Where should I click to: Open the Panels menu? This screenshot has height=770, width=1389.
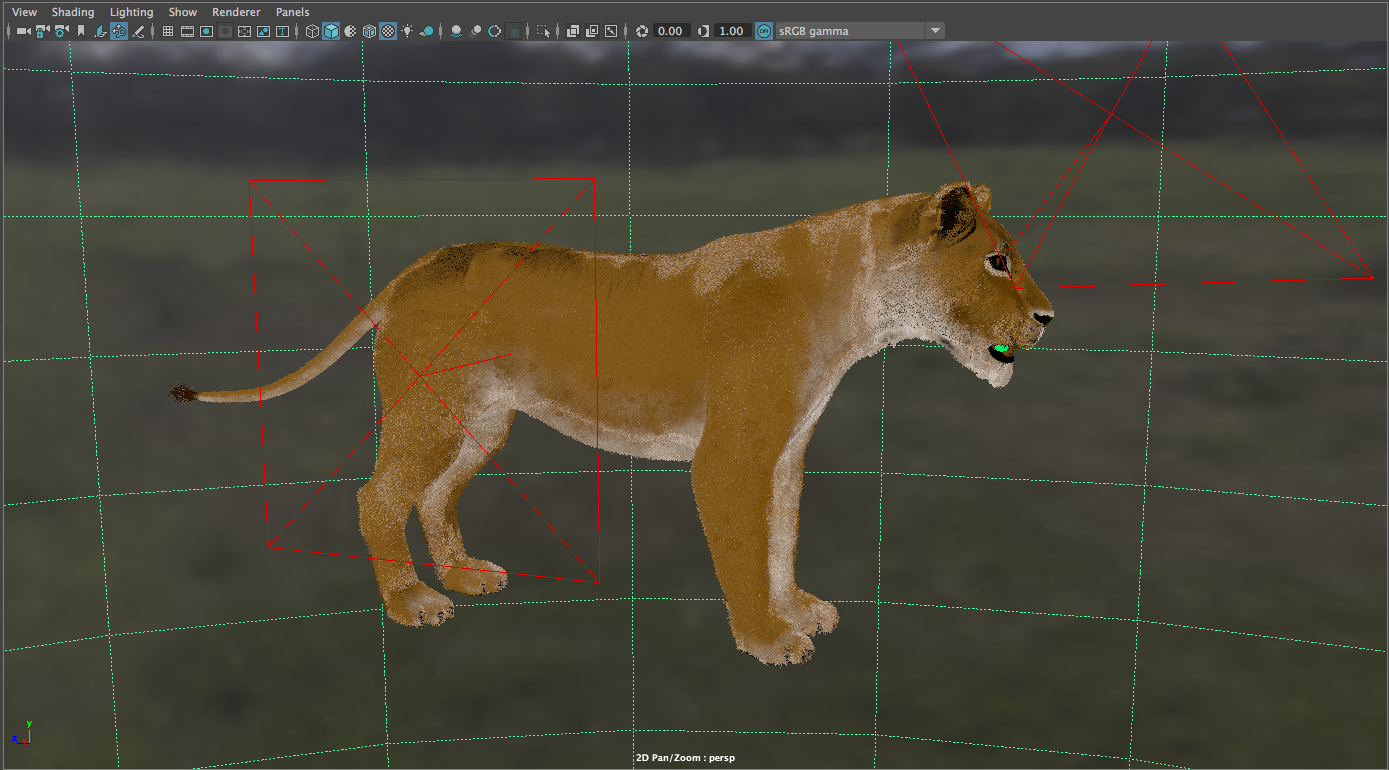click(x=292, y=11)
